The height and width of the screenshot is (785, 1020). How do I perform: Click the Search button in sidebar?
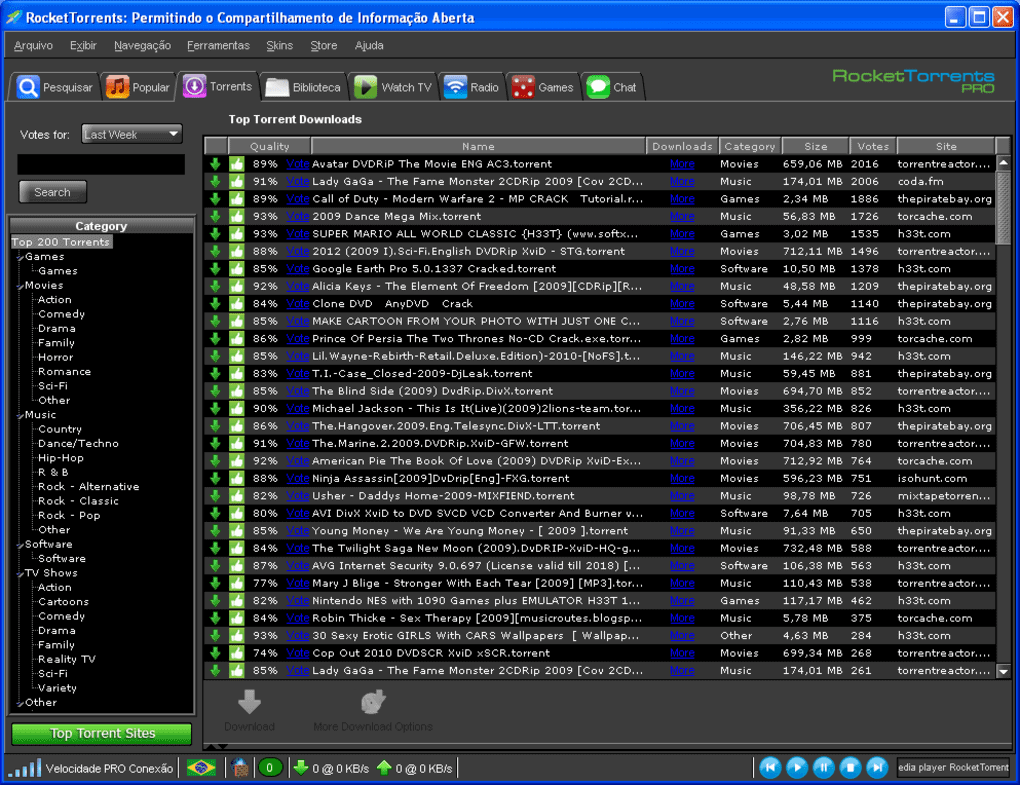coord(52,193)
